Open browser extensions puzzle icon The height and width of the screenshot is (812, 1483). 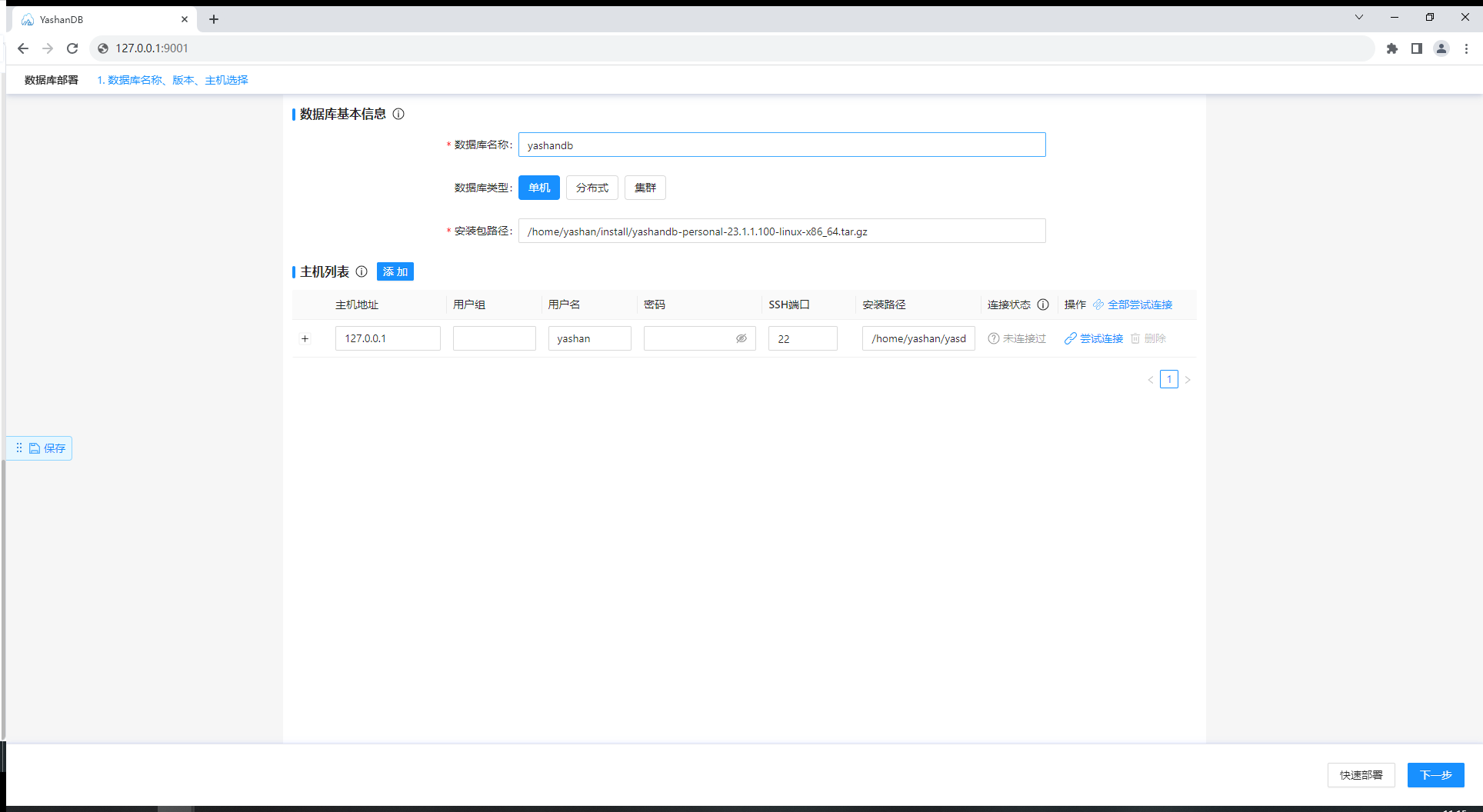[x=1392, y=48]
